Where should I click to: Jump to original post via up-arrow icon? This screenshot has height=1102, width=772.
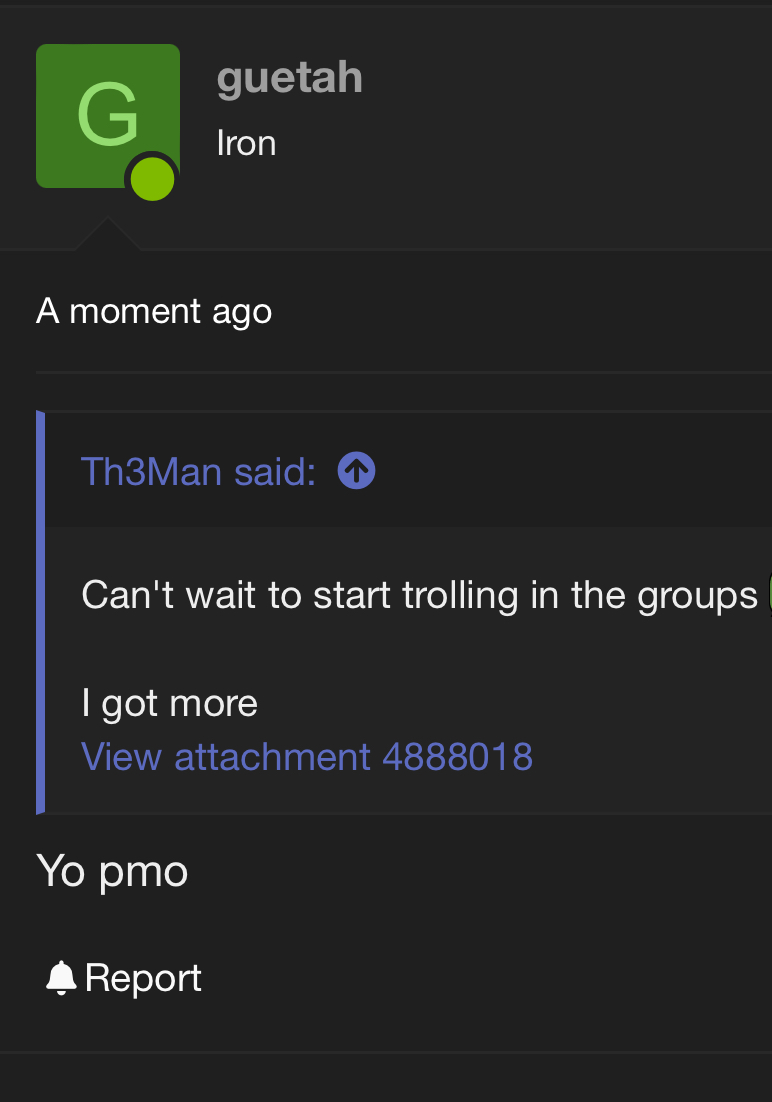click(x=357, y=471)
